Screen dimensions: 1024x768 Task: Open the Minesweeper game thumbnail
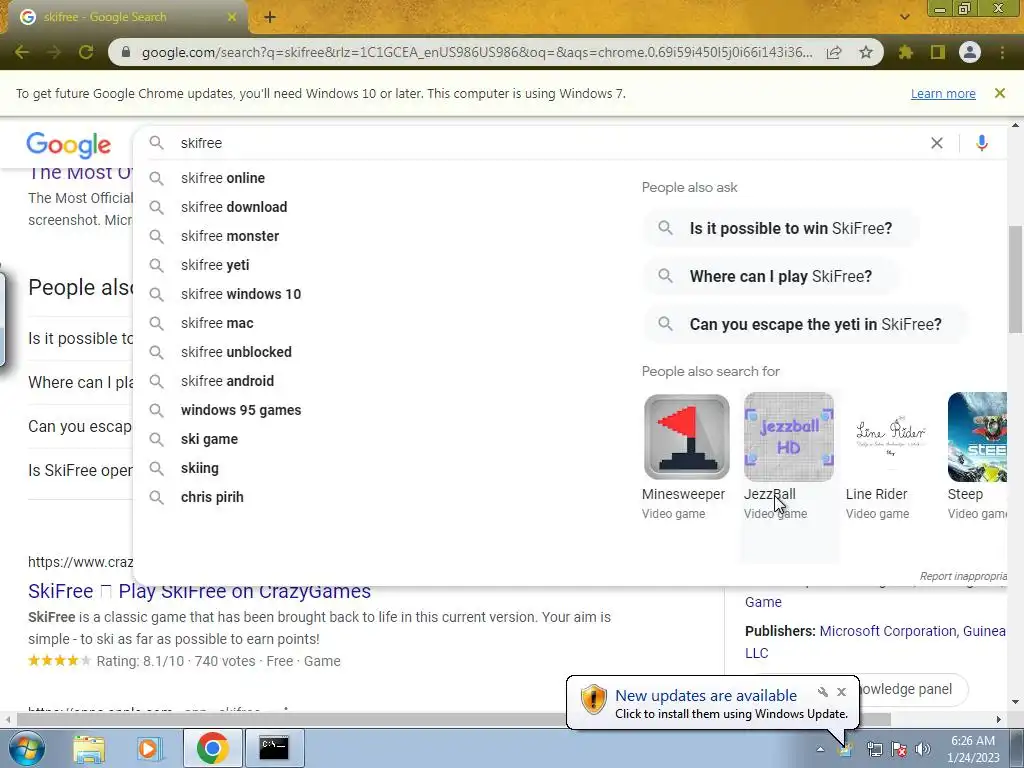(x=686, y=437)
